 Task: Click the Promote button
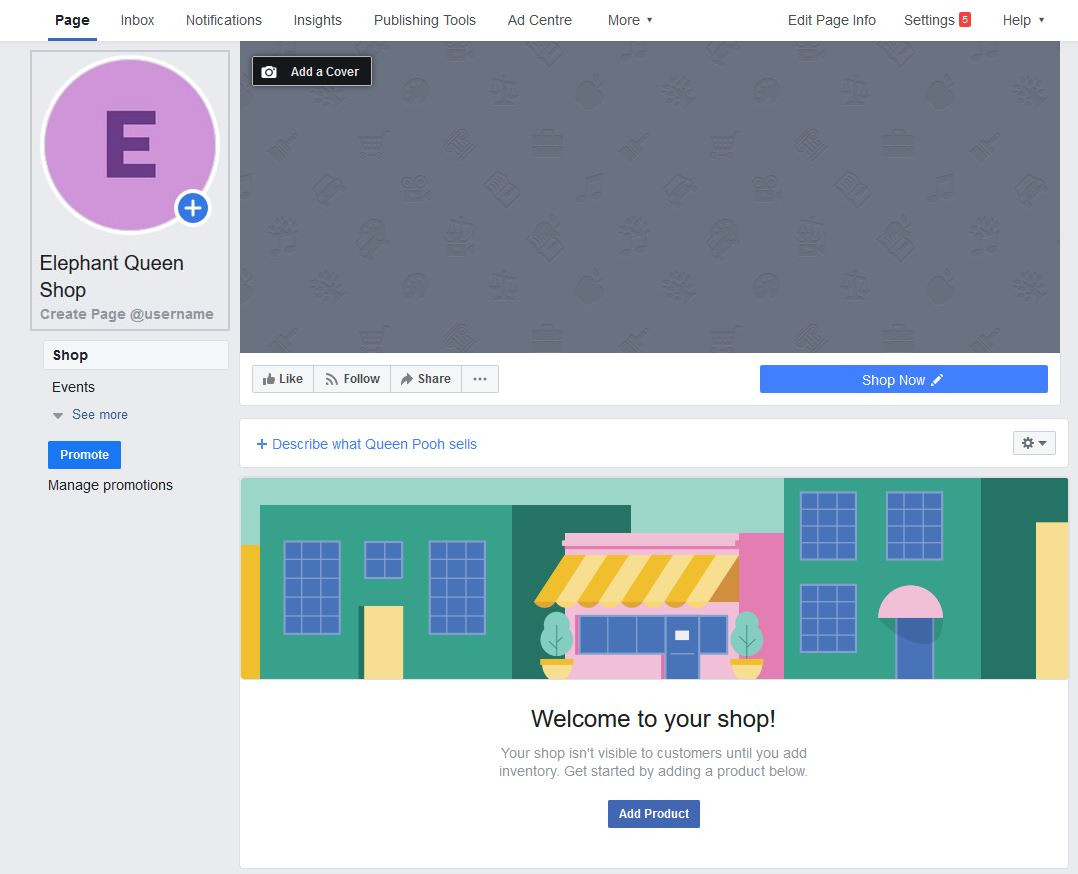[85, 455]
